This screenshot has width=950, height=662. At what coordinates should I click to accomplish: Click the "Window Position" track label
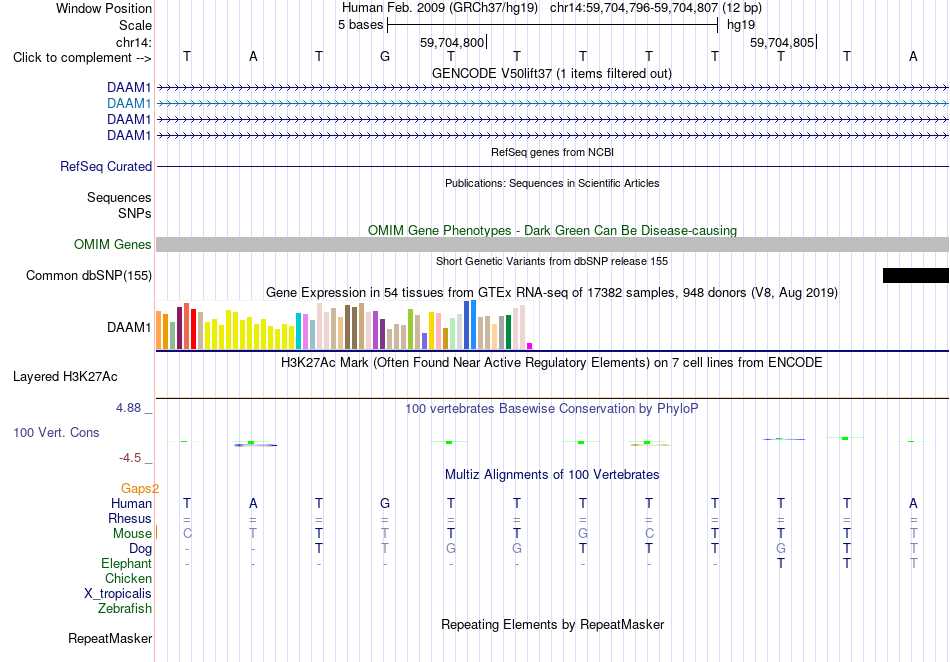coord(104,8)
